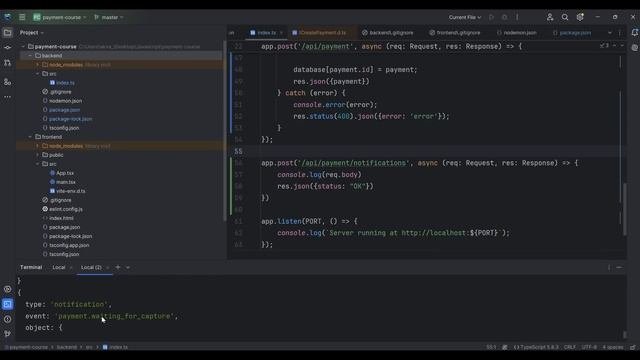Select the Local terminal tab
This screenshot has height=360, width=640.
pos(59,268)
